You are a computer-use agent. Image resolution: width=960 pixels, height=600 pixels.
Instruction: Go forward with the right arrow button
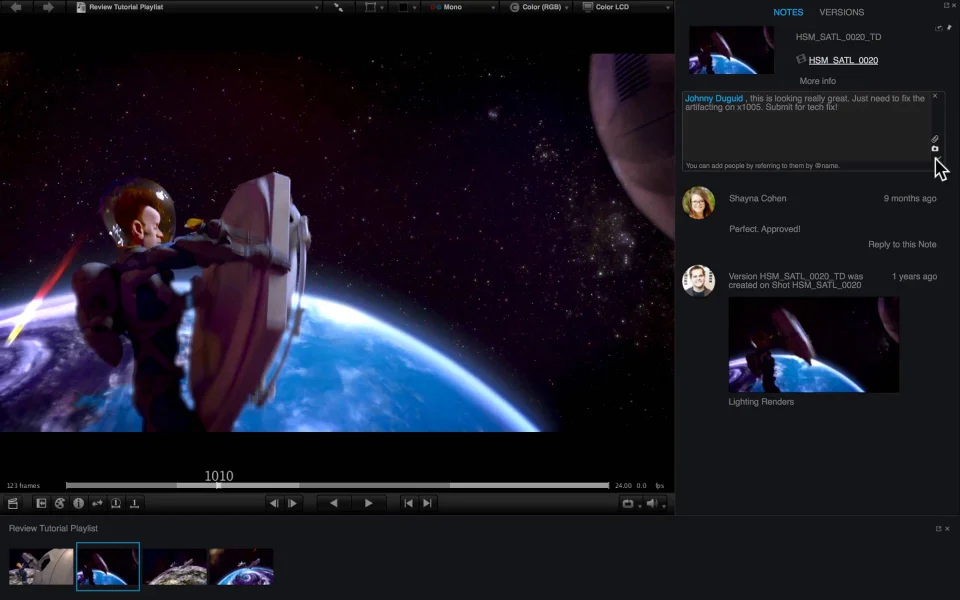[48, 7]
